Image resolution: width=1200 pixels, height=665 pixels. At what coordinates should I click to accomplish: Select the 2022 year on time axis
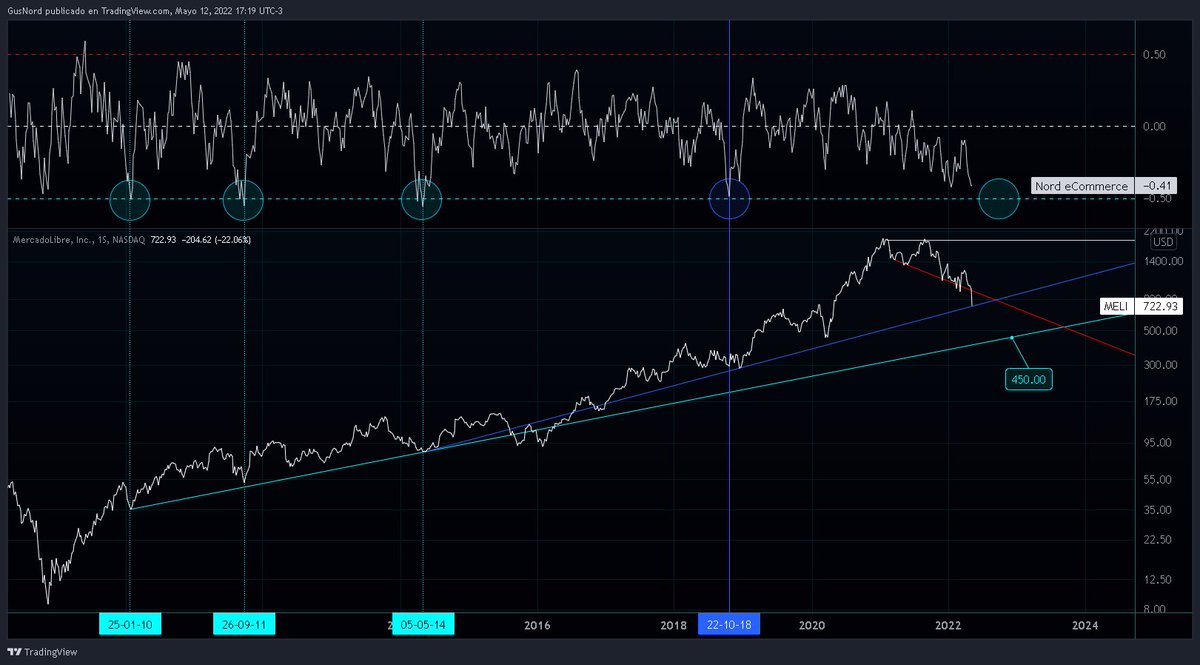[x=948, y=625]
